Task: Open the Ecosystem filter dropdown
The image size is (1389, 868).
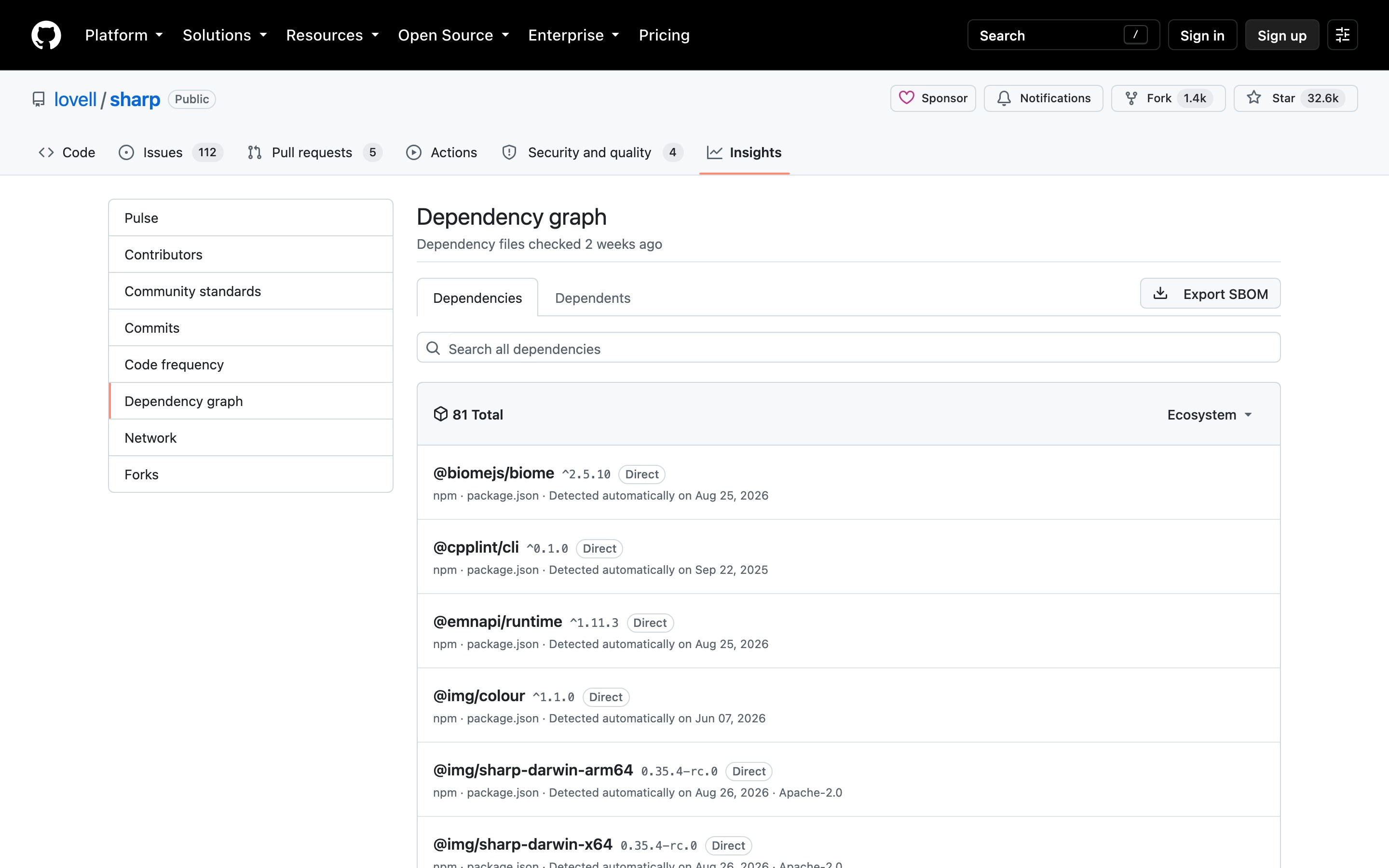Action: click(x=1210, y=415)
